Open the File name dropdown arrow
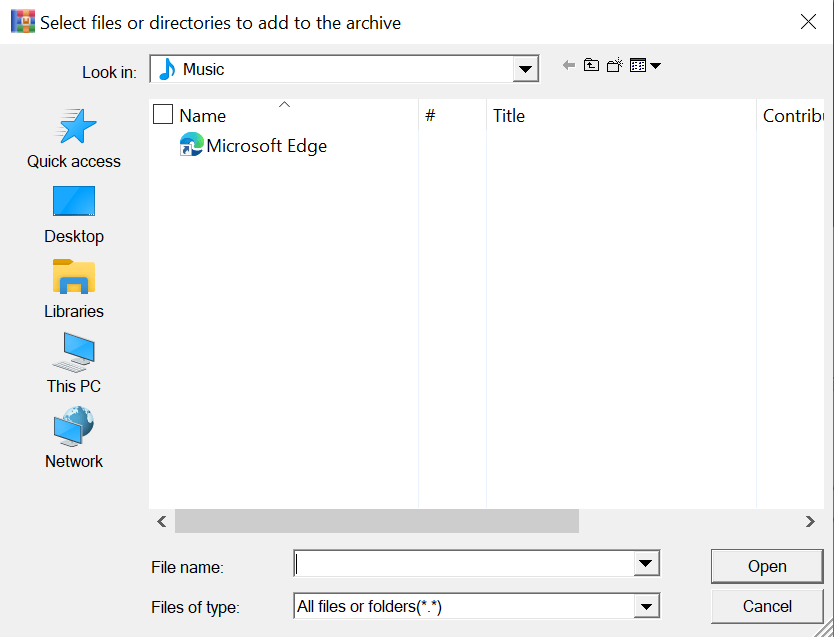 pos(647,565)
